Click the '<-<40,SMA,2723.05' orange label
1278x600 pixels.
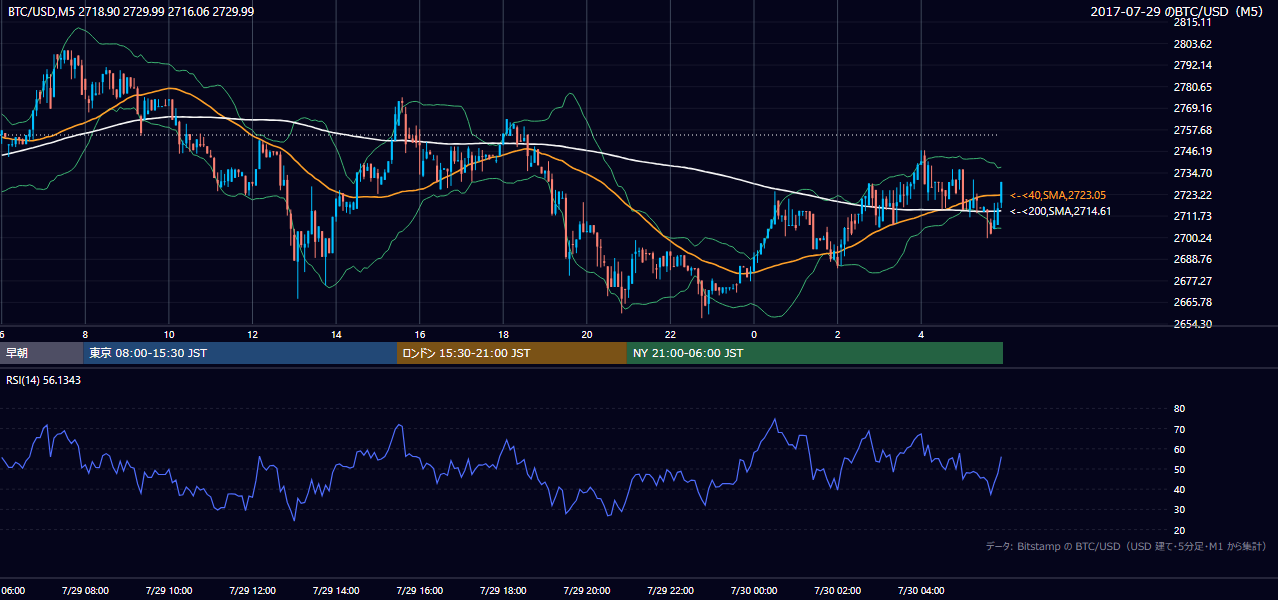coord(1058,195)
